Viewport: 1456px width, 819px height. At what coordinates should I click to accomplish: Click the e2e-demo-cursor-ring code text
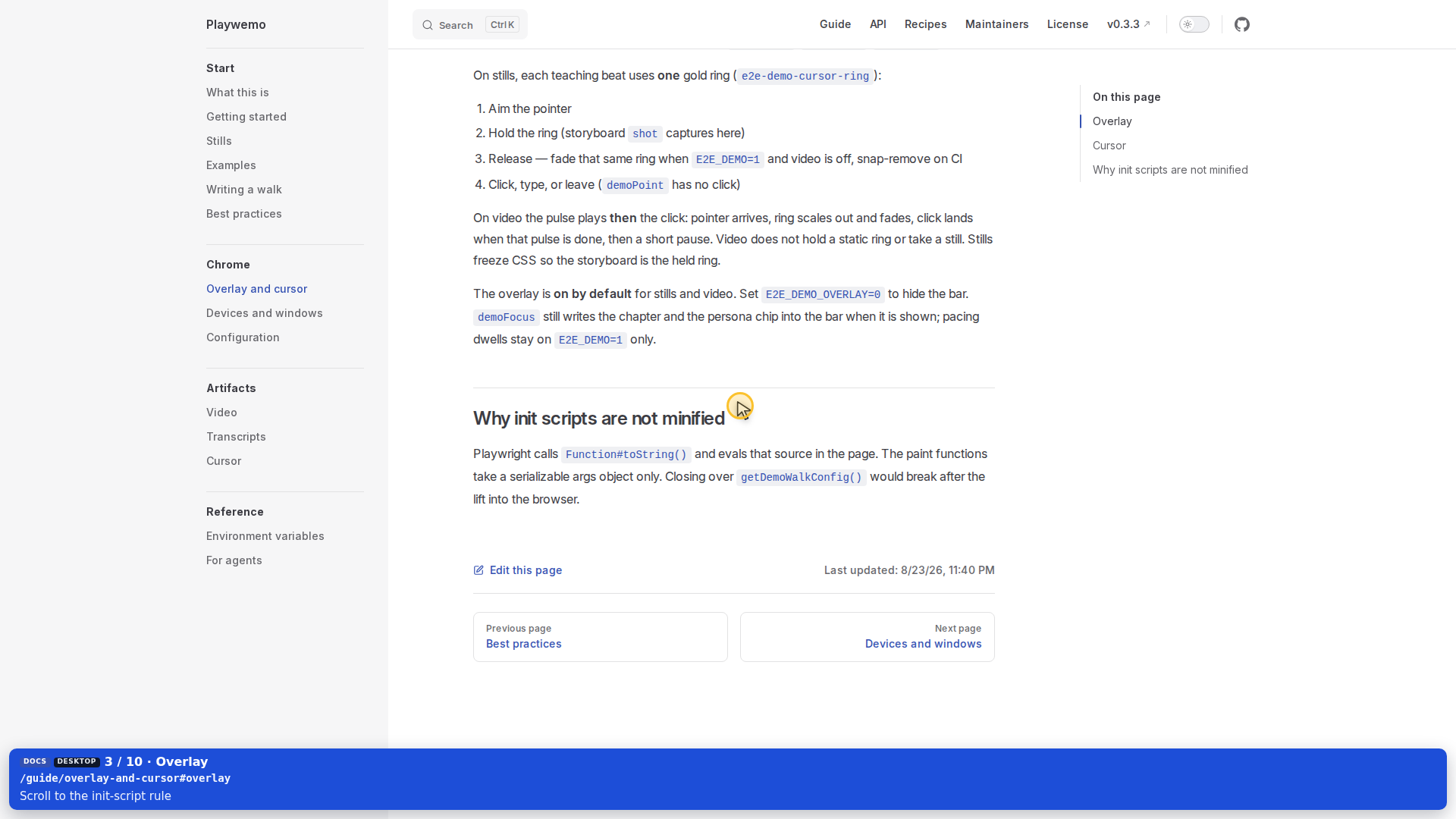point(805,76)
